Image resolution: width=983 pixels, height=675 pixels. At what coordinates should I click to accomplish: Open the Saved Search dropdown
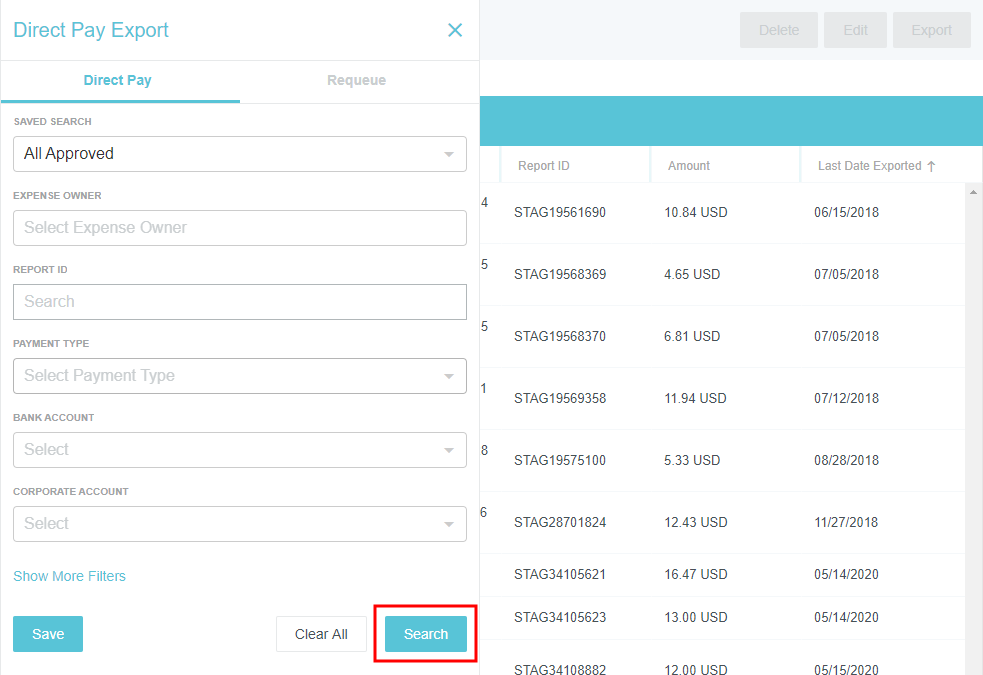click(239, 154)
